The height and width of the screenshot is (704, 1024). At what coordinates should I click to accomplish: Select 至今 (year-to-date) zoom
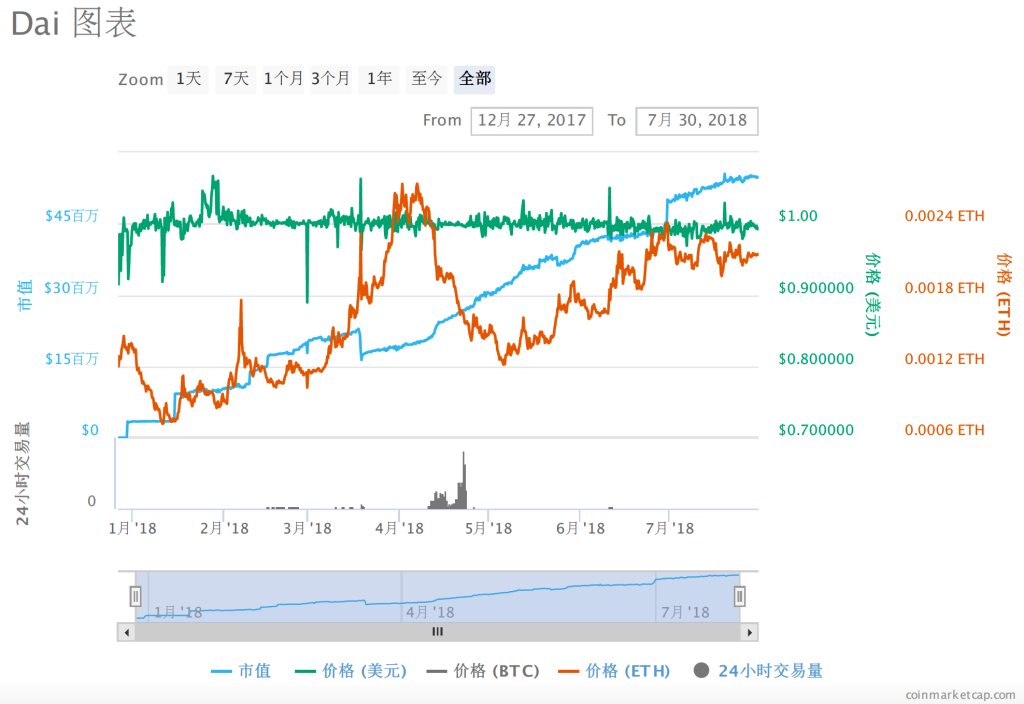coord(427,79)
